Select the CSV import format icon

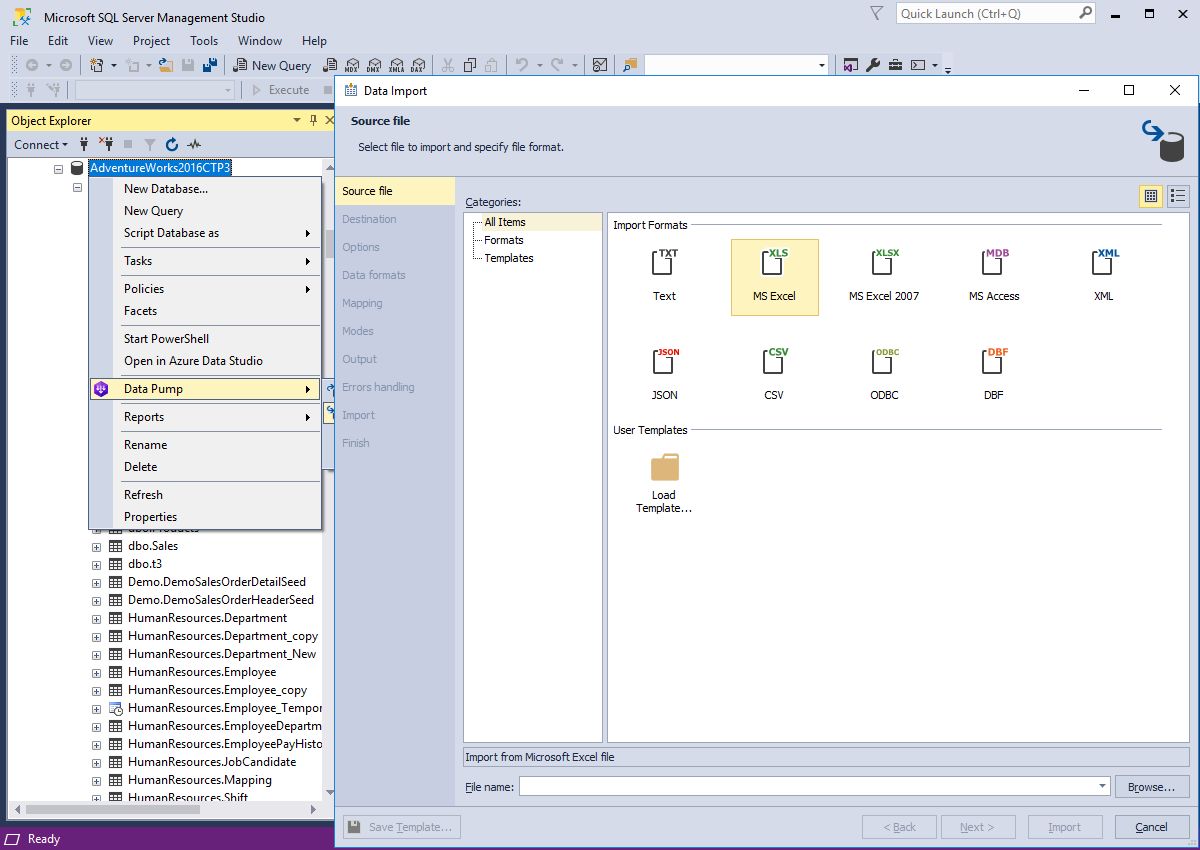tap(774, 363)
